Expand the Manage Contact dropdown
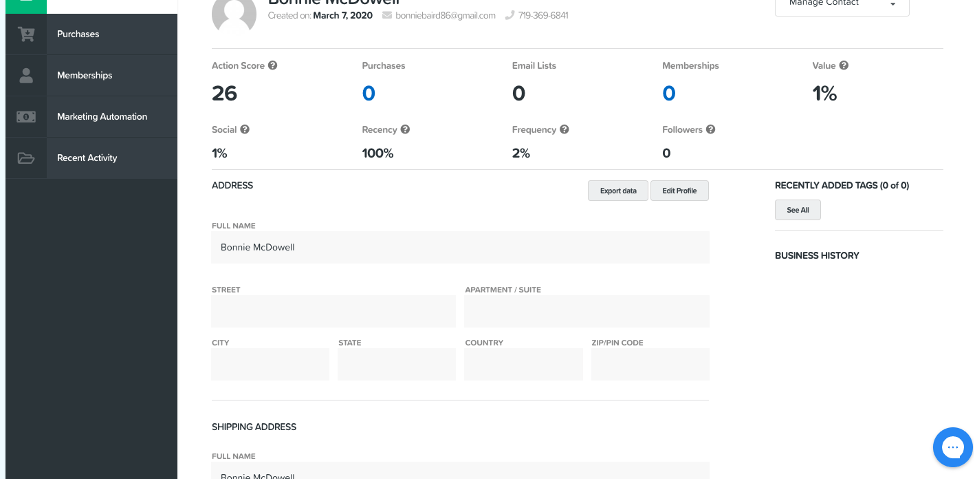 842,4
